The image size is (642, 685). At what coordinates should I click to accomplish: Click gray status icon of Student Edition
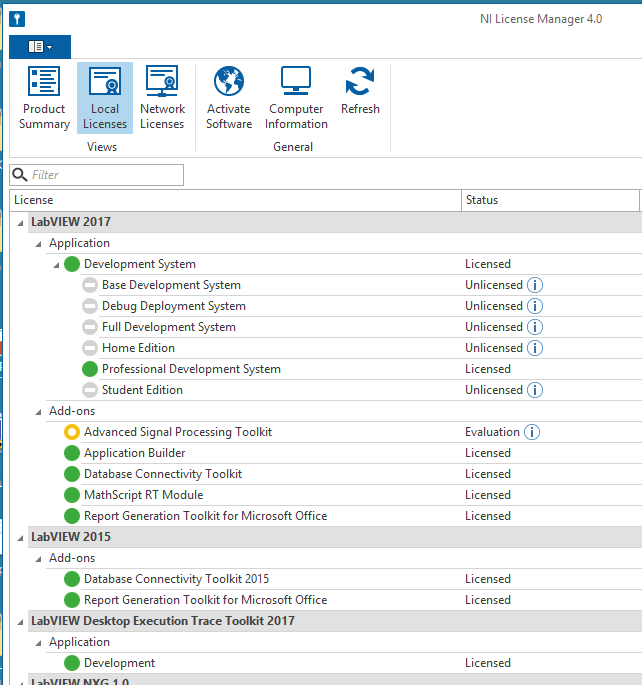click(x=90, y=390)
